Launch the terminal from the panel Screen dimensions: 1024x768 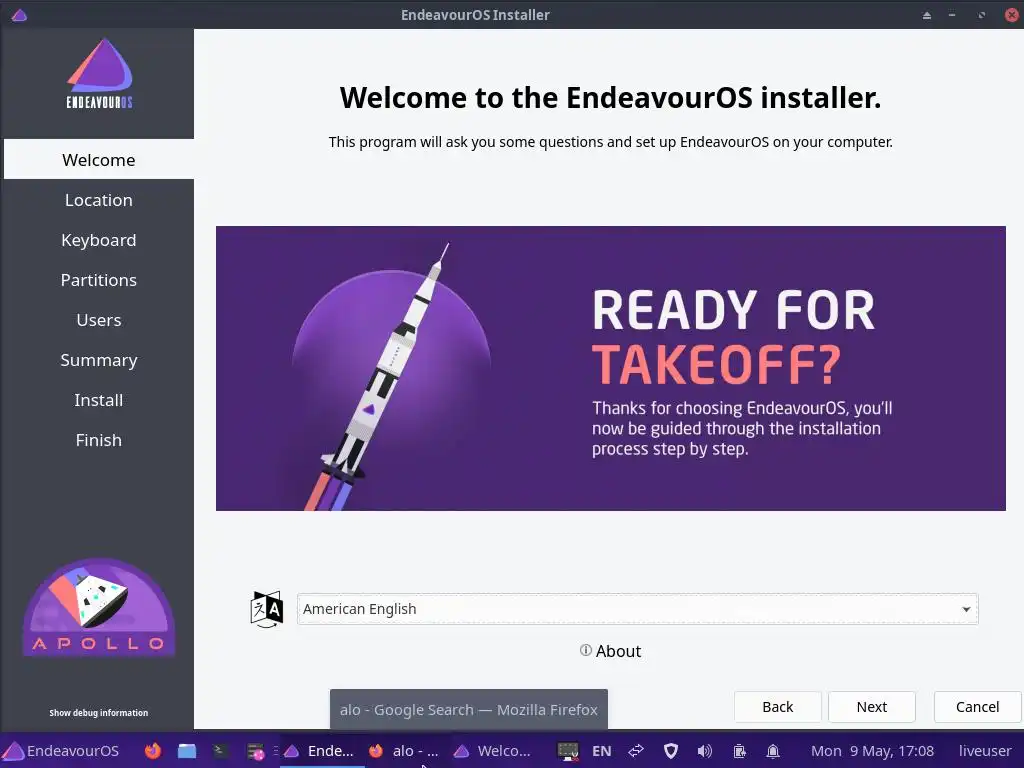tap(220, 751)
